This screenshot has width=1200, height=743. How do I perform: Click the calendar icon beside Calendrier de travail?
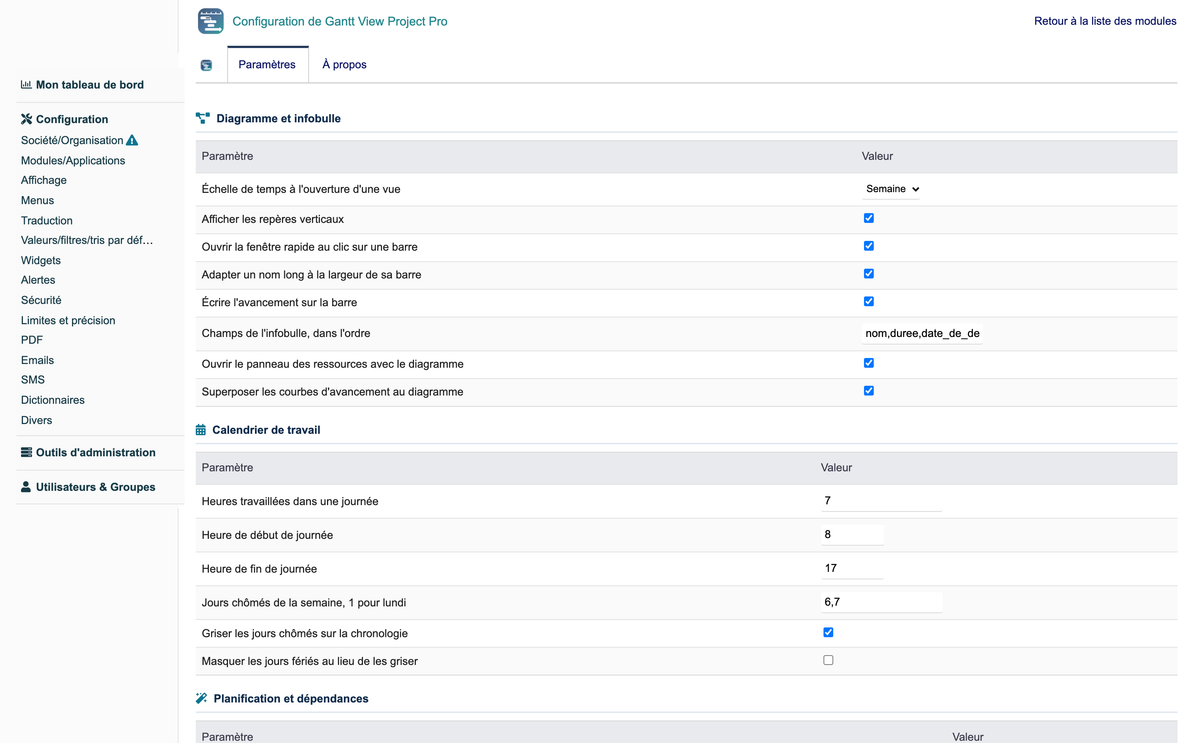(201, 430)
